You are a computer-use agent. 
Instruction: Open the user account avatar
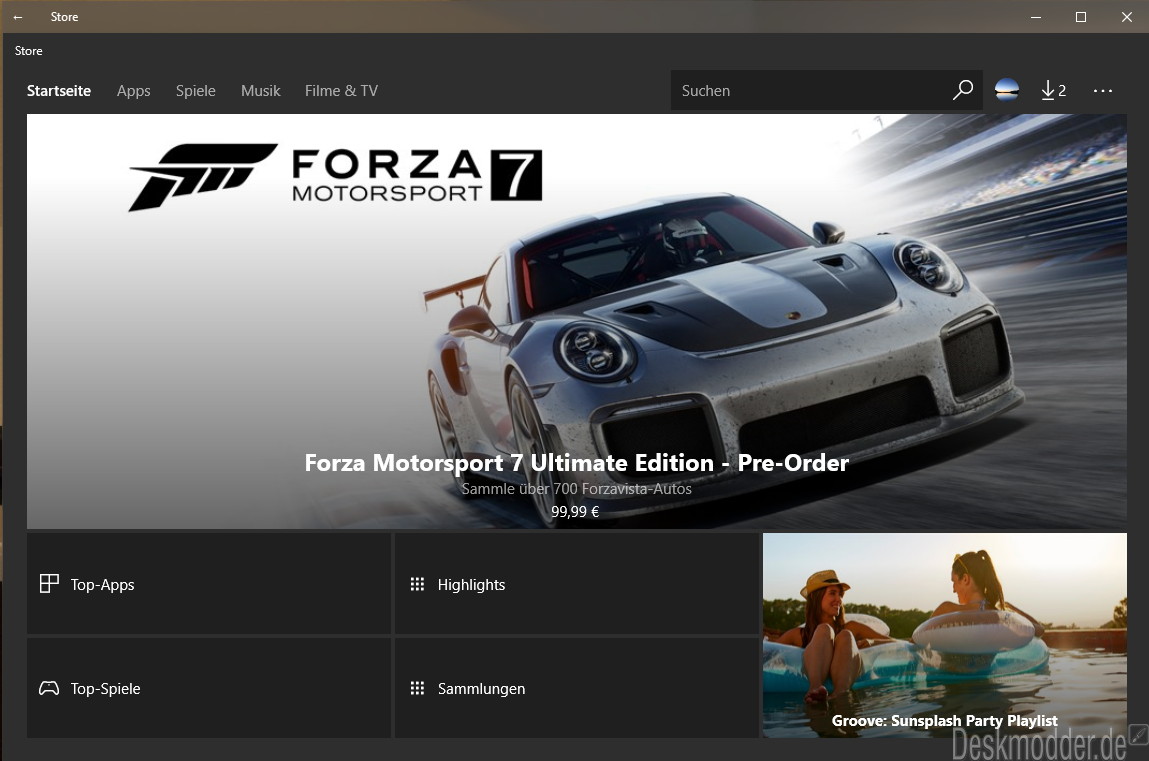pyautogui.click(x=1007, y=90)
